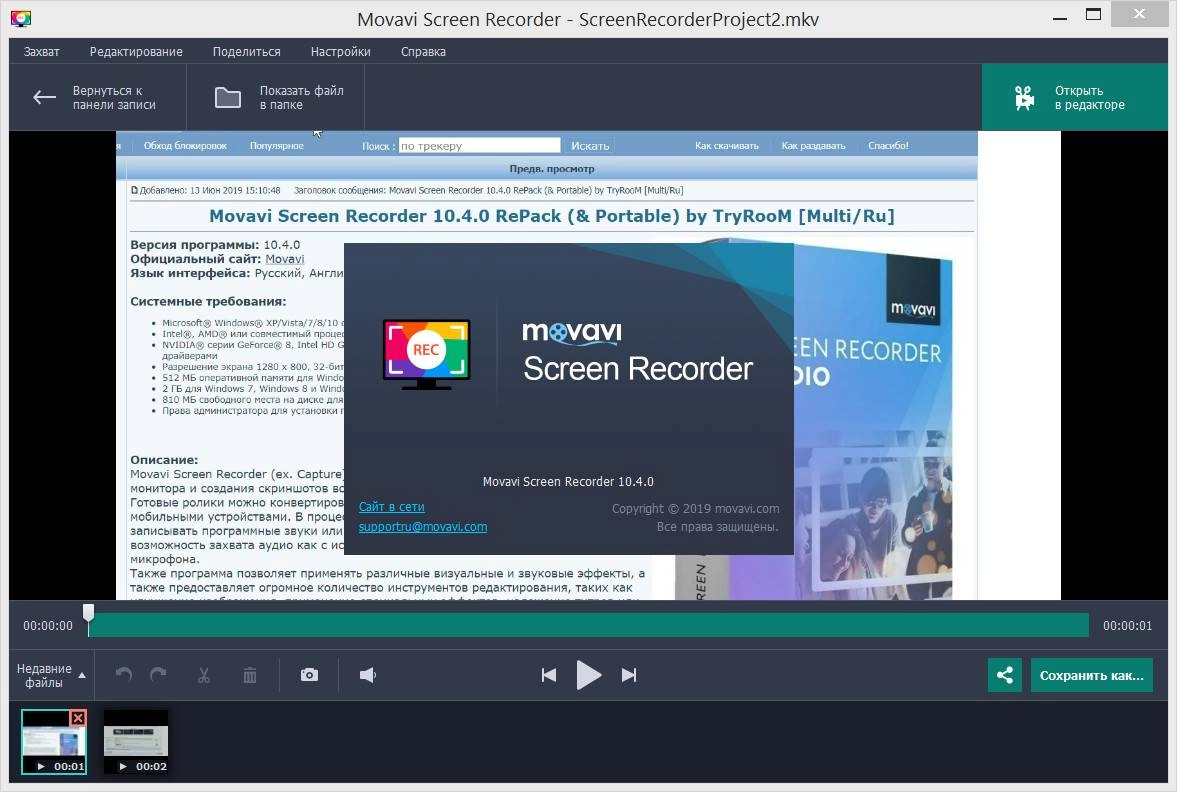Click the Сайт в сети link

(x=392, y=507)
